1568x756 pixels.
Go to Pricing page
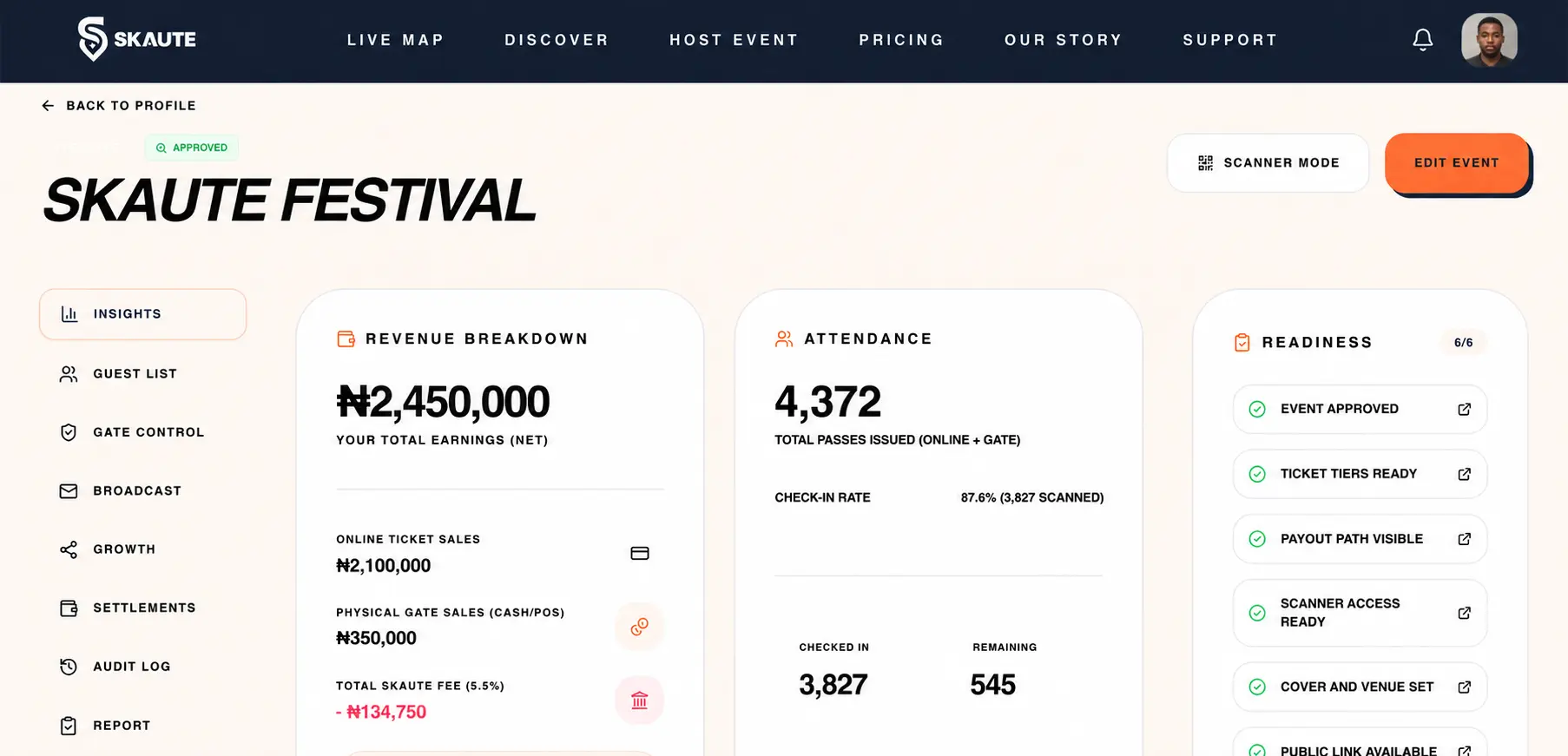(x=901, y=40)
